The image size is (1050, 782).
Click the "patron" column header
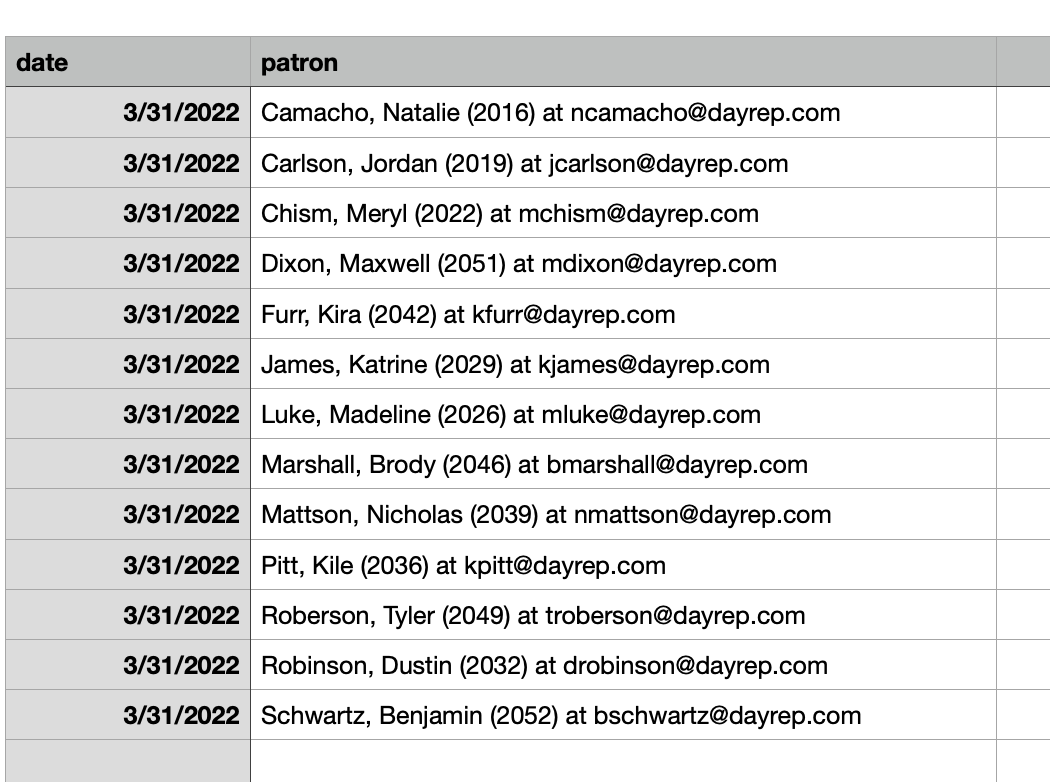(622, 62)
